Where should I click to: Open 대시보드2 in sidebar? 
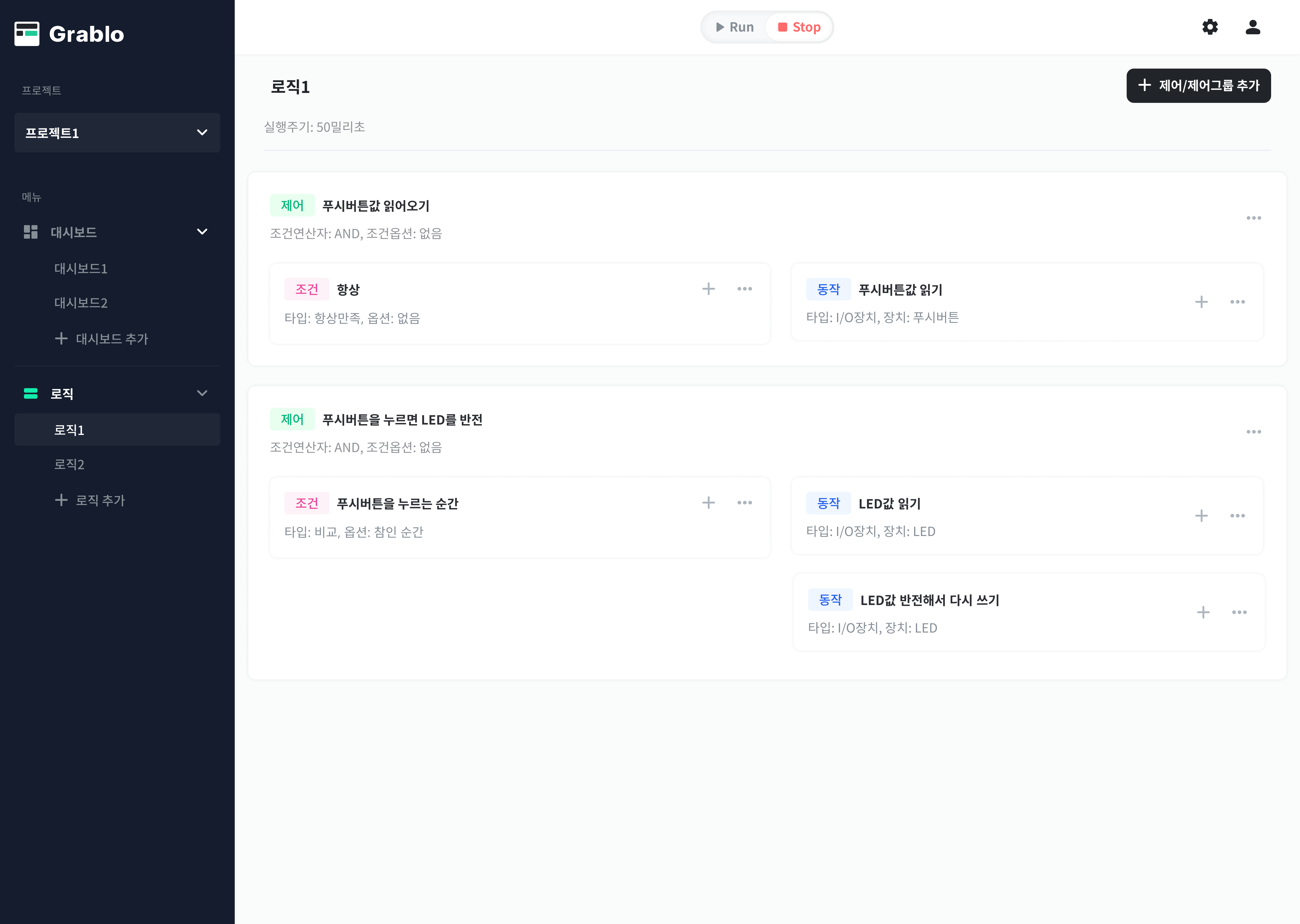pyautogui.click(x=81, y=303)
